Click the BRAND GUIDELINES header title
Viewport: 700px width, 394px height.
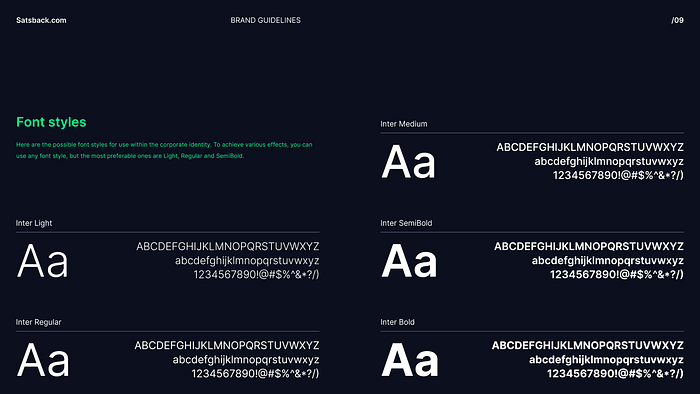tap(266, 20)
